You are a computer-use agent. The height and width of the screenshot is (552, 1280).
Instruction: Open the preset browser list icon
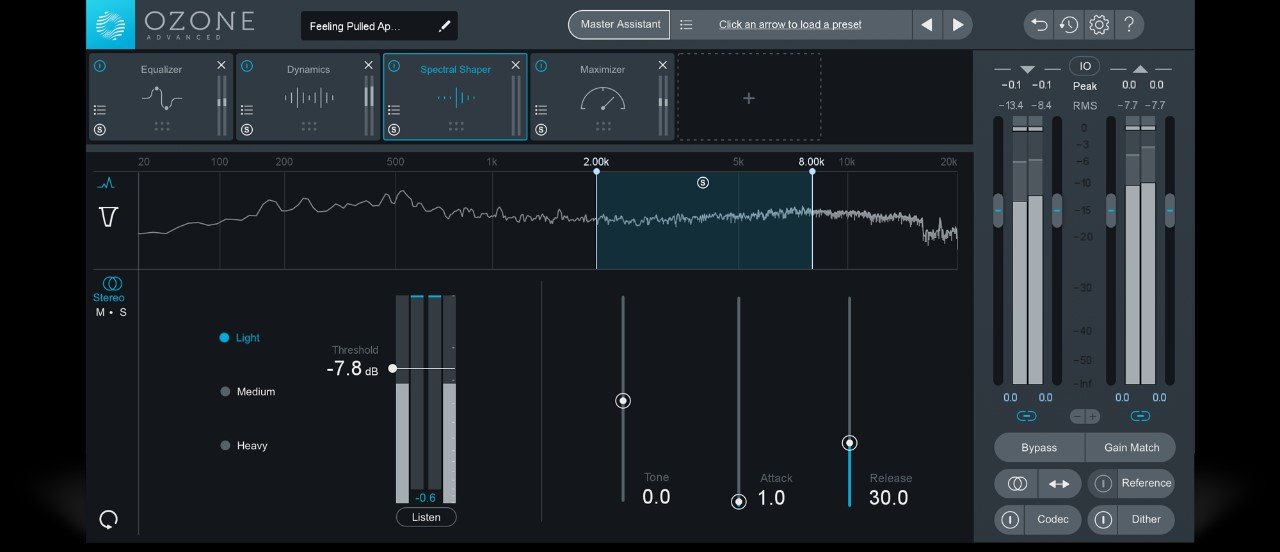point(686,24)
